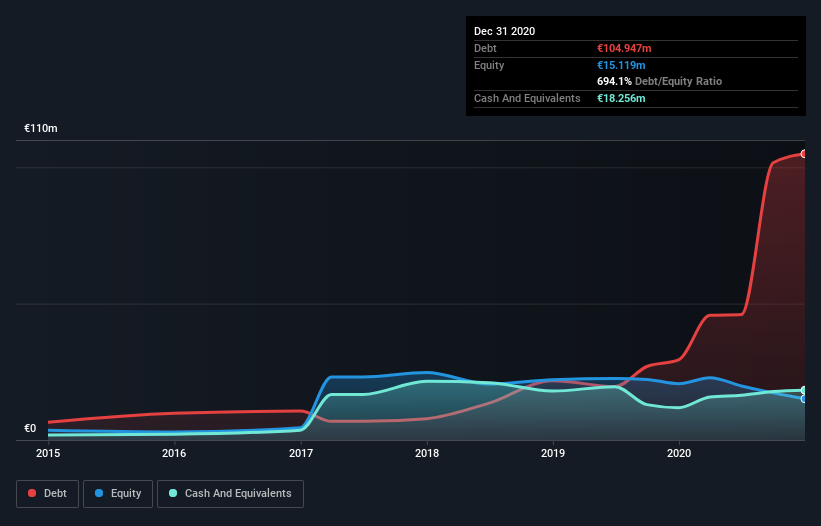Toggle Cash And Equivalents legend button

[x=230, y=494]
